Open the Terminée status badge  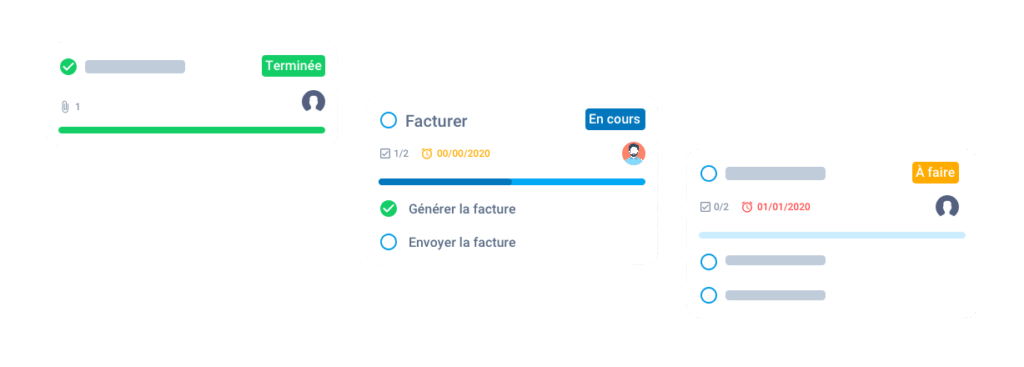[x=293, y=66]
